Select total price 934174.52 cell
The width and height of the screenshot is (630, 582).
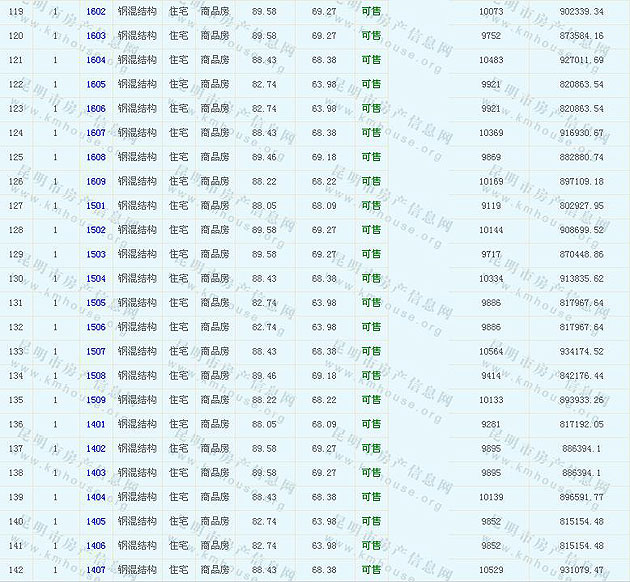point(581,351)
